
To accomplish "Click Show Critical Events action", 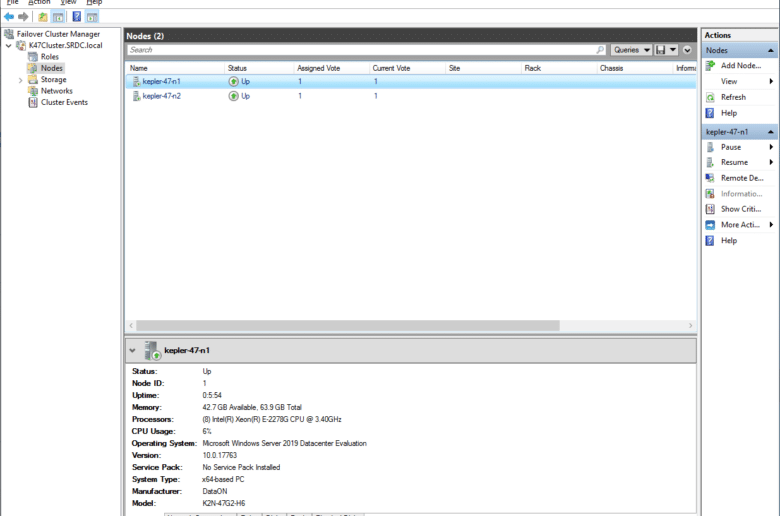I will (x=741, y=209).
